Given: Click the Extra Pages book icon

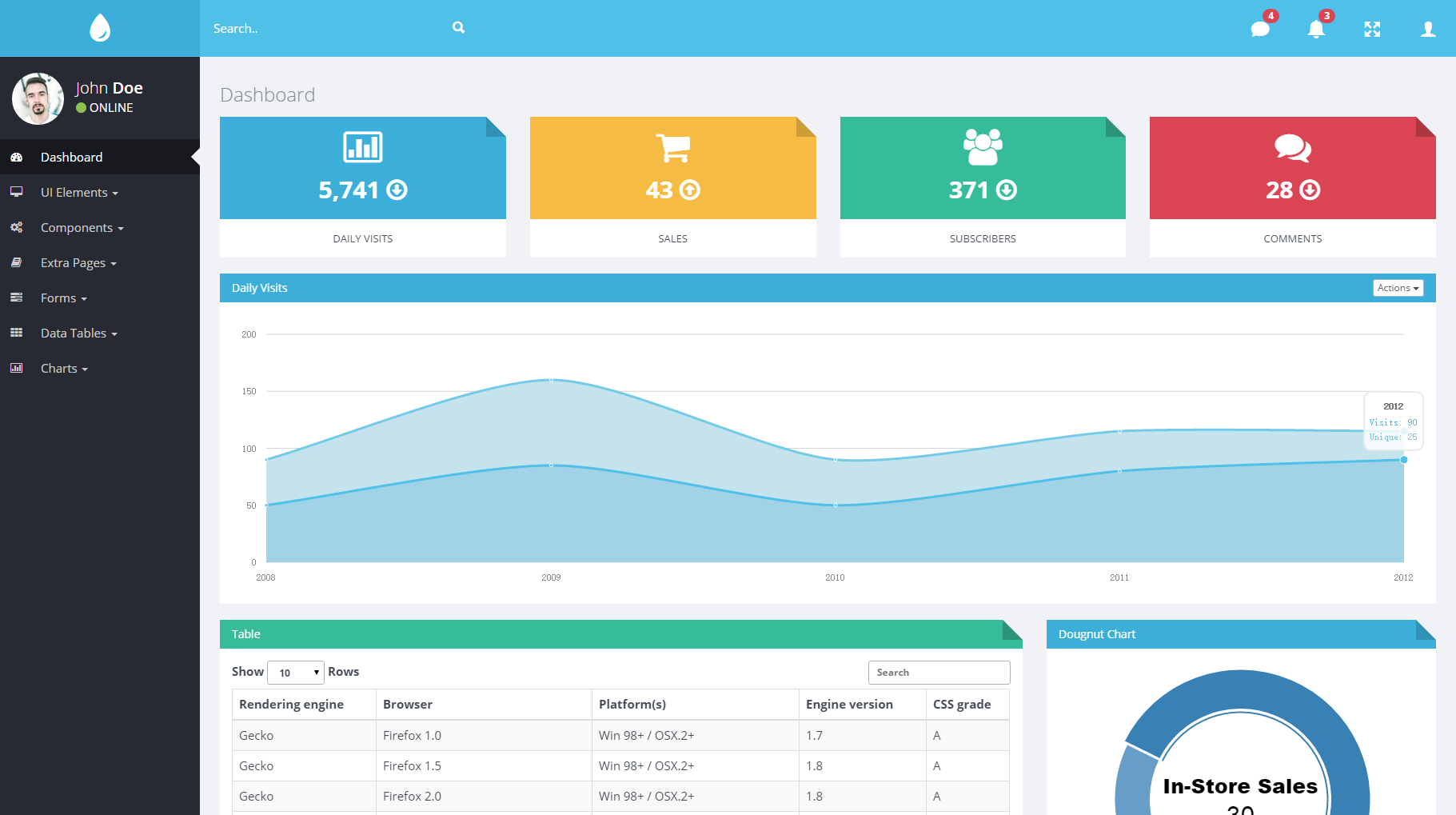Looking at the screenshot, I should (17, 262).
